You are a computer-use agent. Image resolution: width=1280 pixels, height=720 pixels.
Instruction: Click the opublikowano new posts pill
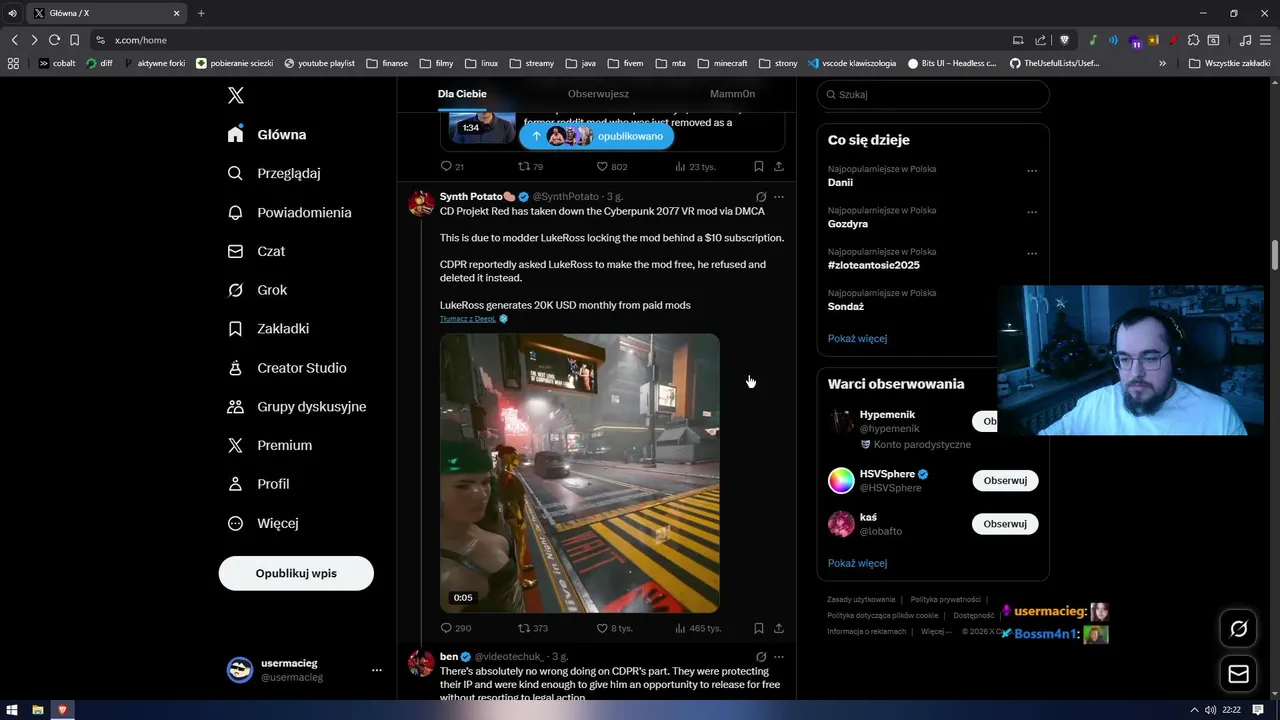(x=596, y=136)
